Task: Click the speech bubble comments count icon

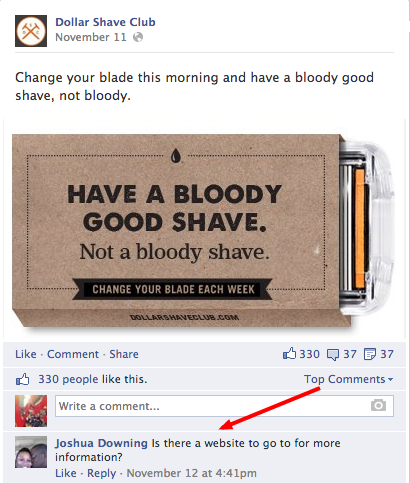Action: pos(333,354)
